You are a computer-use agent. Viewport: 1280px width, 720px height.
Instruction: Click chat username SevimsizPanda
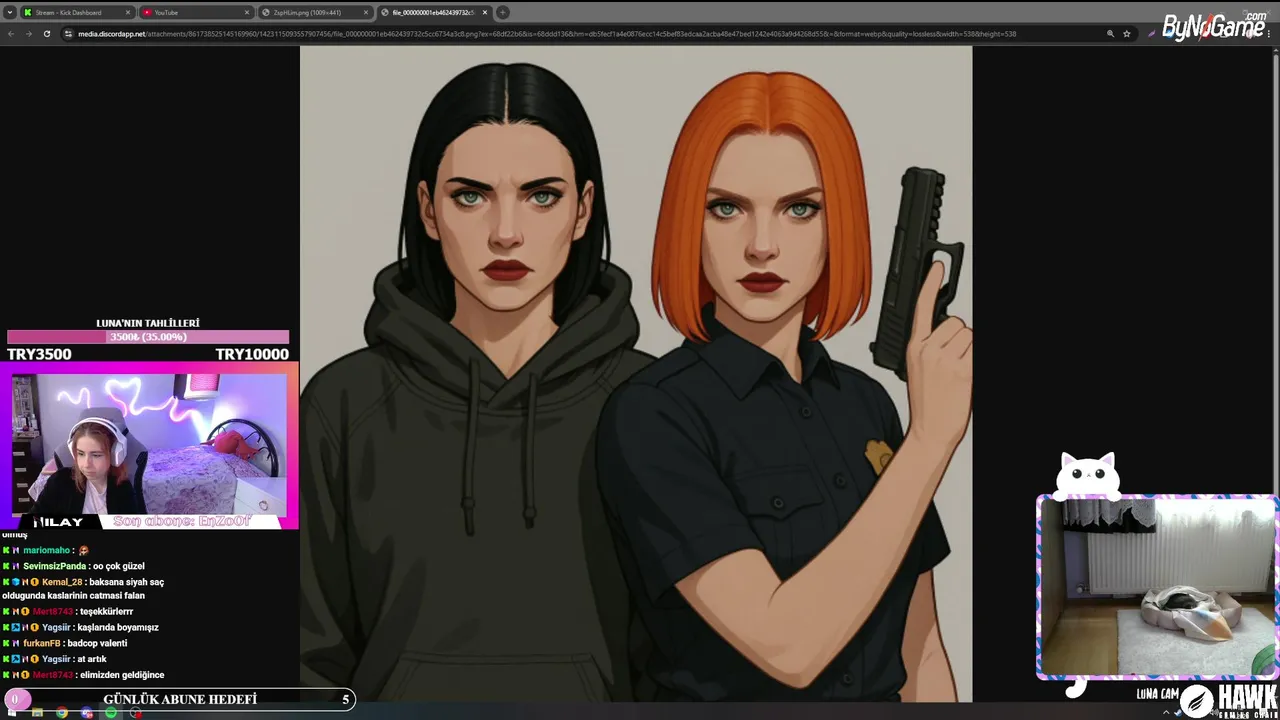pos(55,566)
